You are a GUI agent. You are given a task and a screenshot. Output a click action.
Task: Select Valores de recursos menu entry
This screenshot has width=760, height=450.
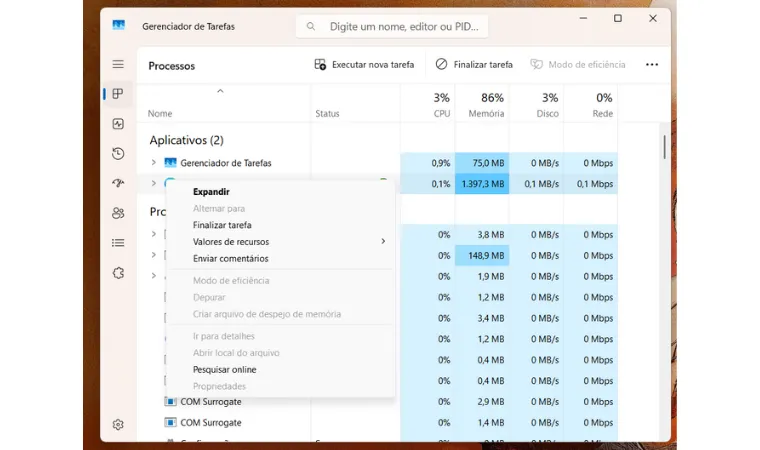point(231,241)
